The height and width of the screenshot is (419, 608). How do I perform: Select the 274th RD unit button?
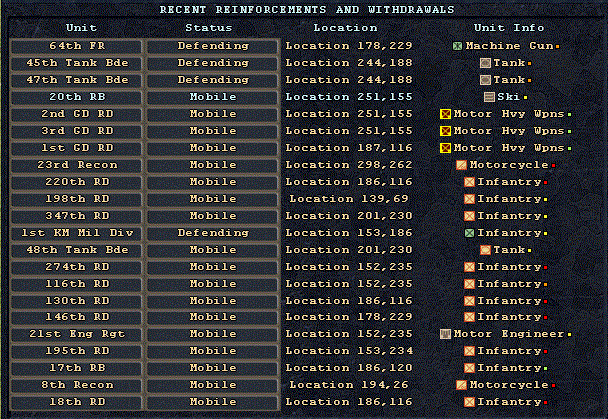[76, 267]
